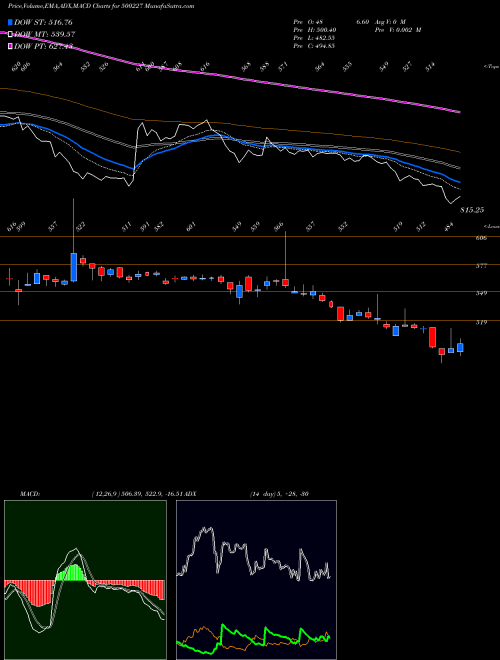Click the MACD indicator heading
The image size is (500, 660).
[x=29, y=494]
